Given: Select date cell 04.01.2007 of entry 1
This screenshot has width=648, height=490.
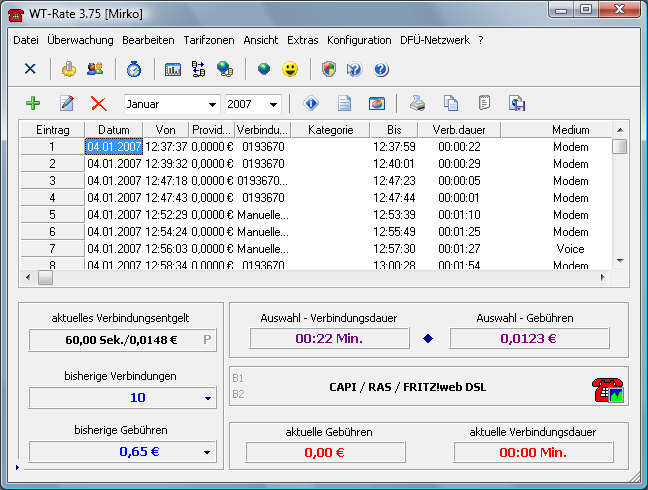Looking at the screenshot, I should (114, 147).
